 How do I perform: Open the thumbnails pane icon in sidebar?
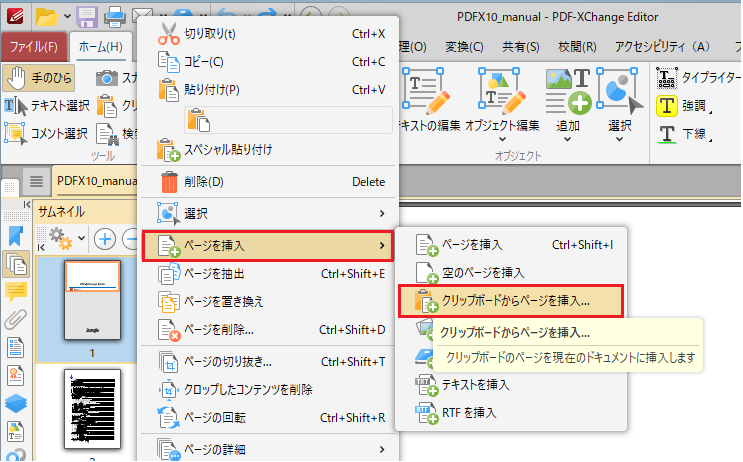click(x=16, y=264)
